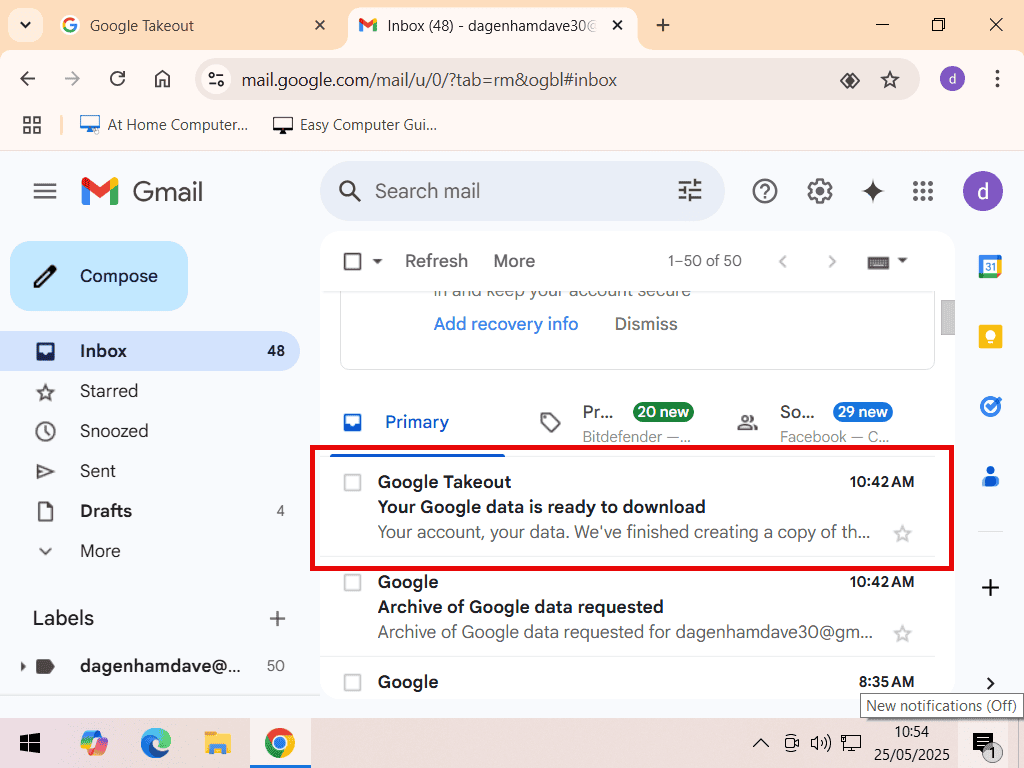Open Google Keep in the side panel
Screen dimensions: 1024x768
point(990,336)
